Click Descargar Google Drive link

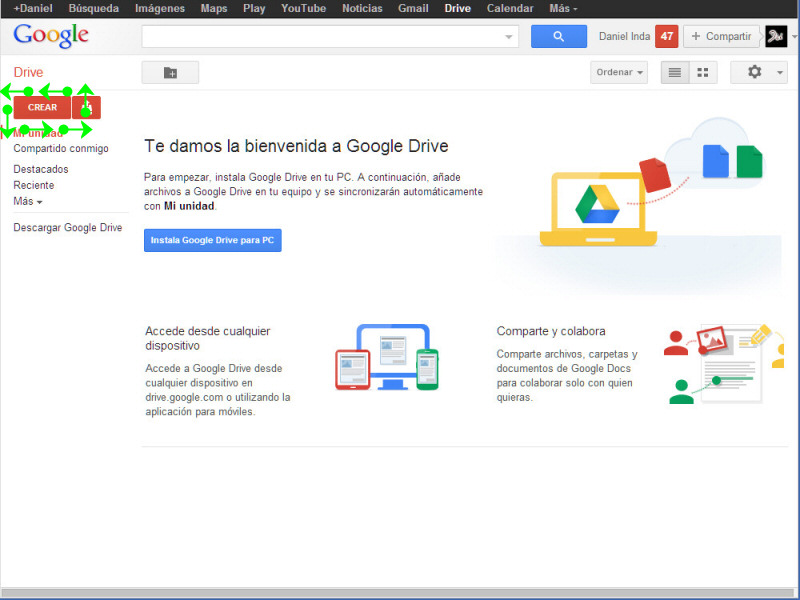click(x=68, y=228)
